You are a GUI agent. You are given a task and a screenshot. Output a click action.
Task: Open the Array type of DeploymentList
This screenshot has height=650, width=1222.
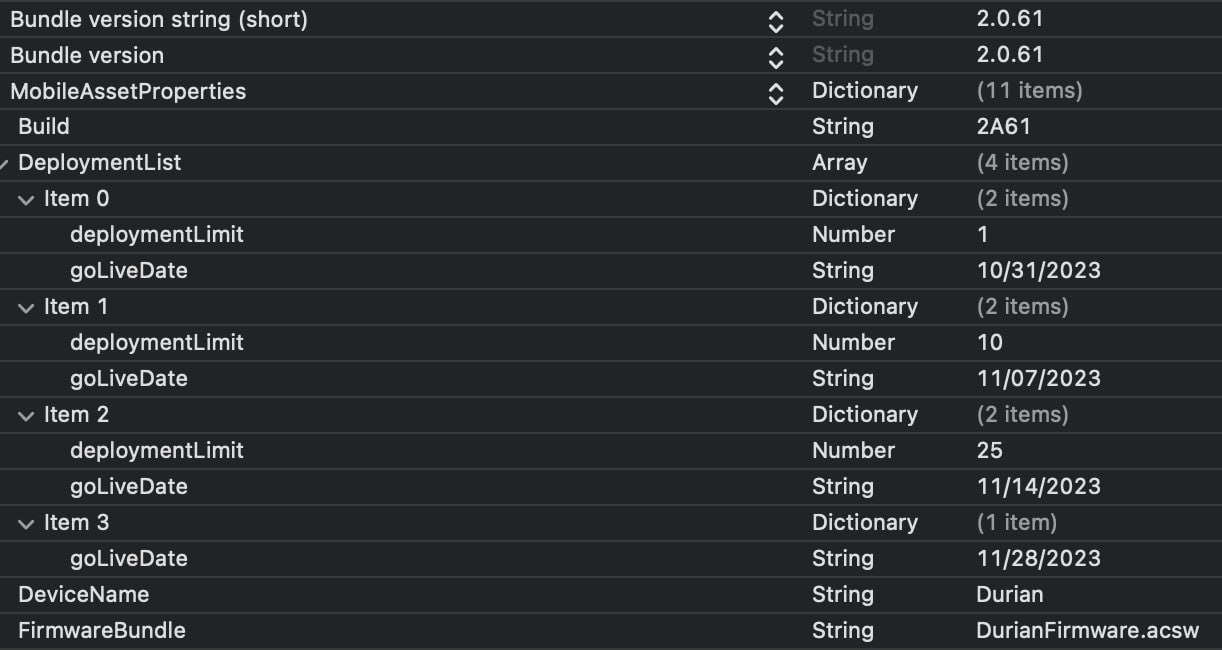point(839,163)
